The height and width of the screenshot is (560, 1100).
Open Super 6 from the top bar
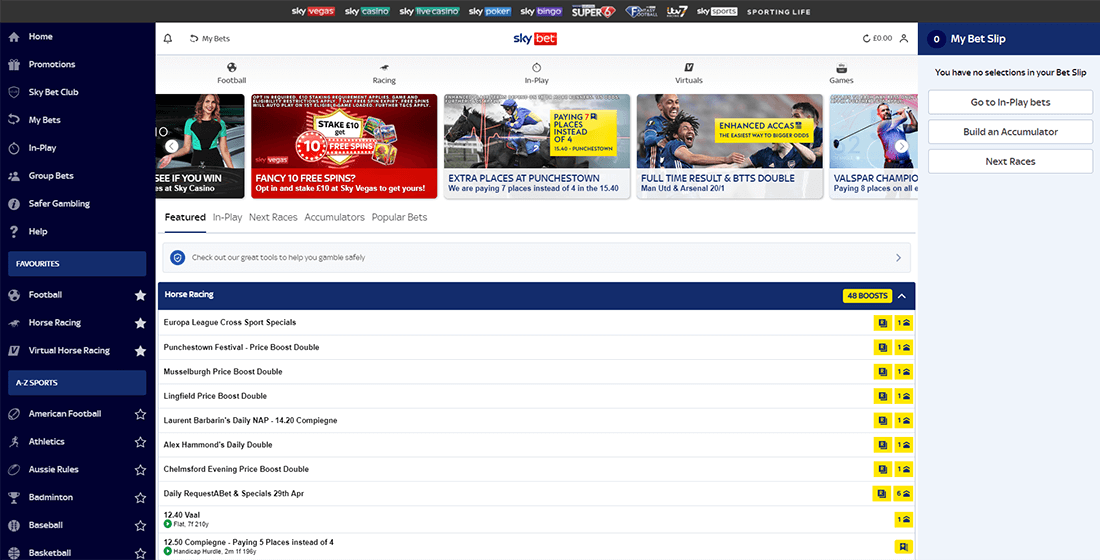(x=593, y=11)
